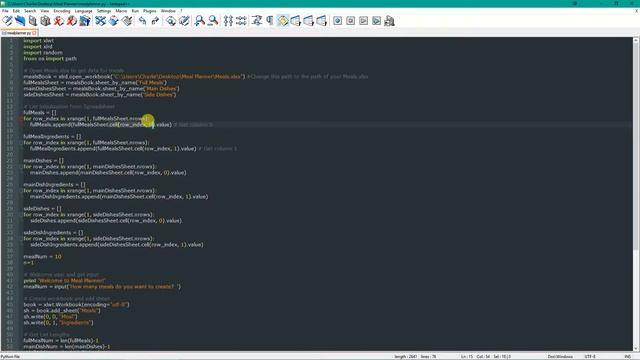The height and width of the screenshot is (360, 640).
Task: Click the Python file status bar label
Action: pyautogui.click(x=11, y=357)
